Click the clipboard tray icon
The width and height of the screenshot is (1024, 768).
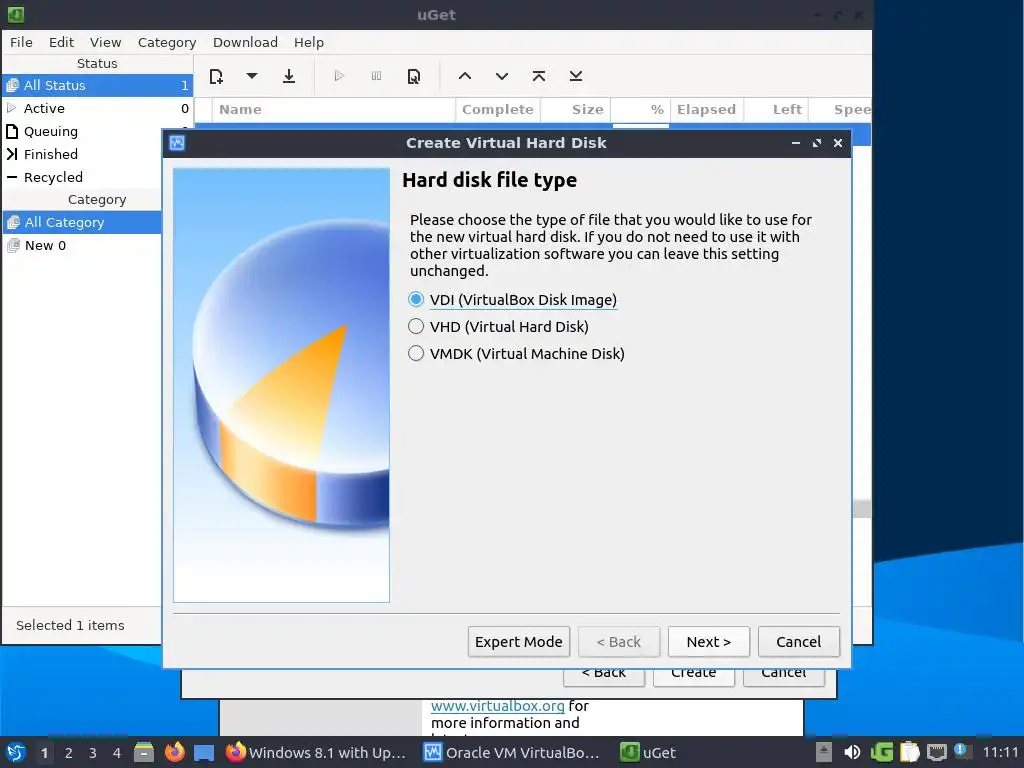(909, 753)
